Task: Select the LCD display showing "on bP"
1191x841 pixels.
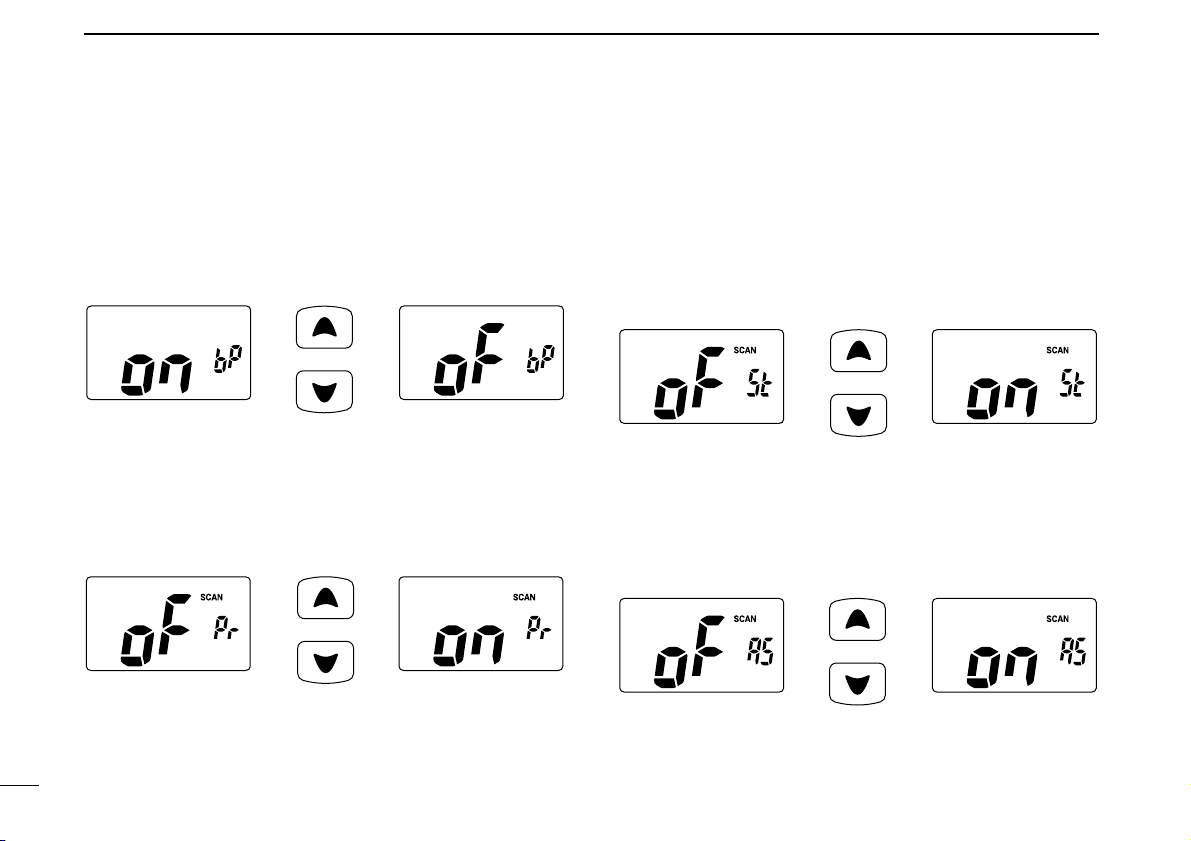Action: tap(168, 353)
